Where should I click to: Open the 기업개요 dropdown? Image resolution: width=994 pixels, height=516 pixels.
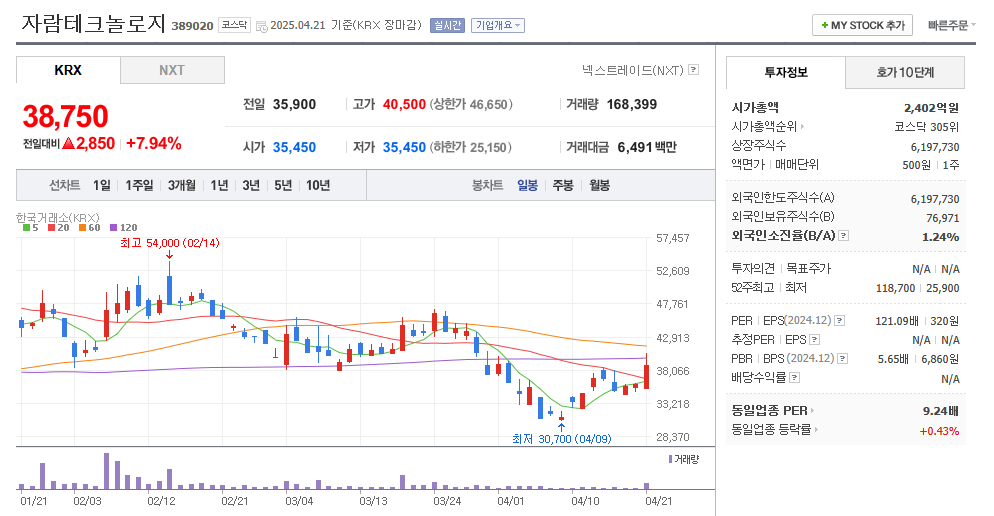pos(498,25)
